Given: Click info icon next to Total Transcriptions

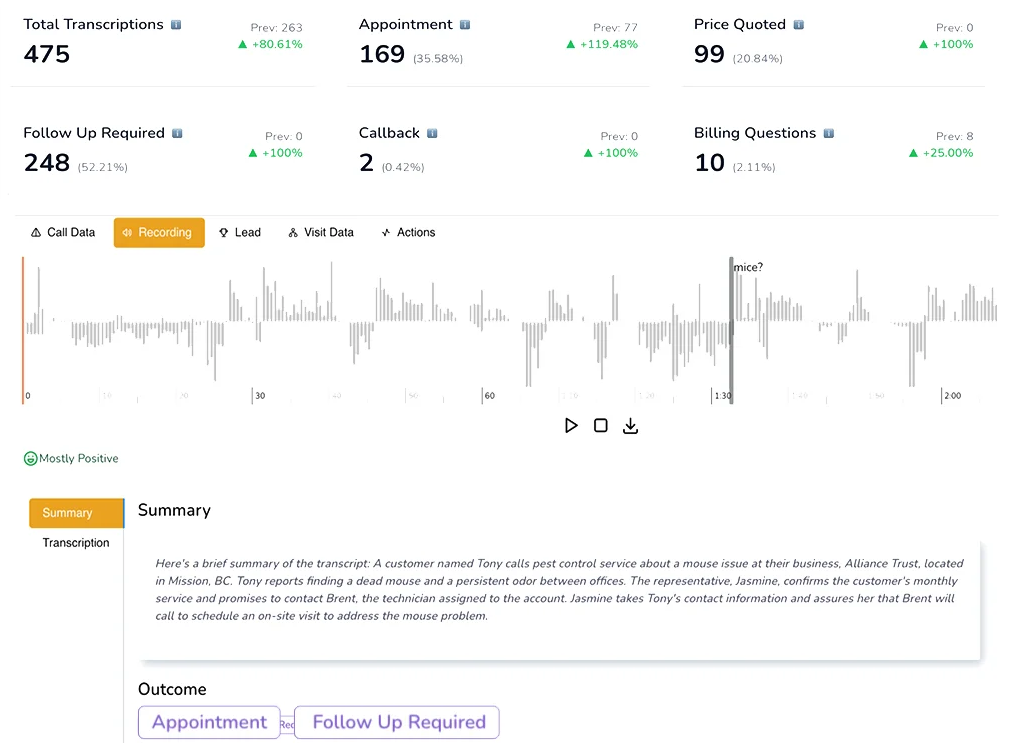Looking at the screenshot, I should [176, 24].
